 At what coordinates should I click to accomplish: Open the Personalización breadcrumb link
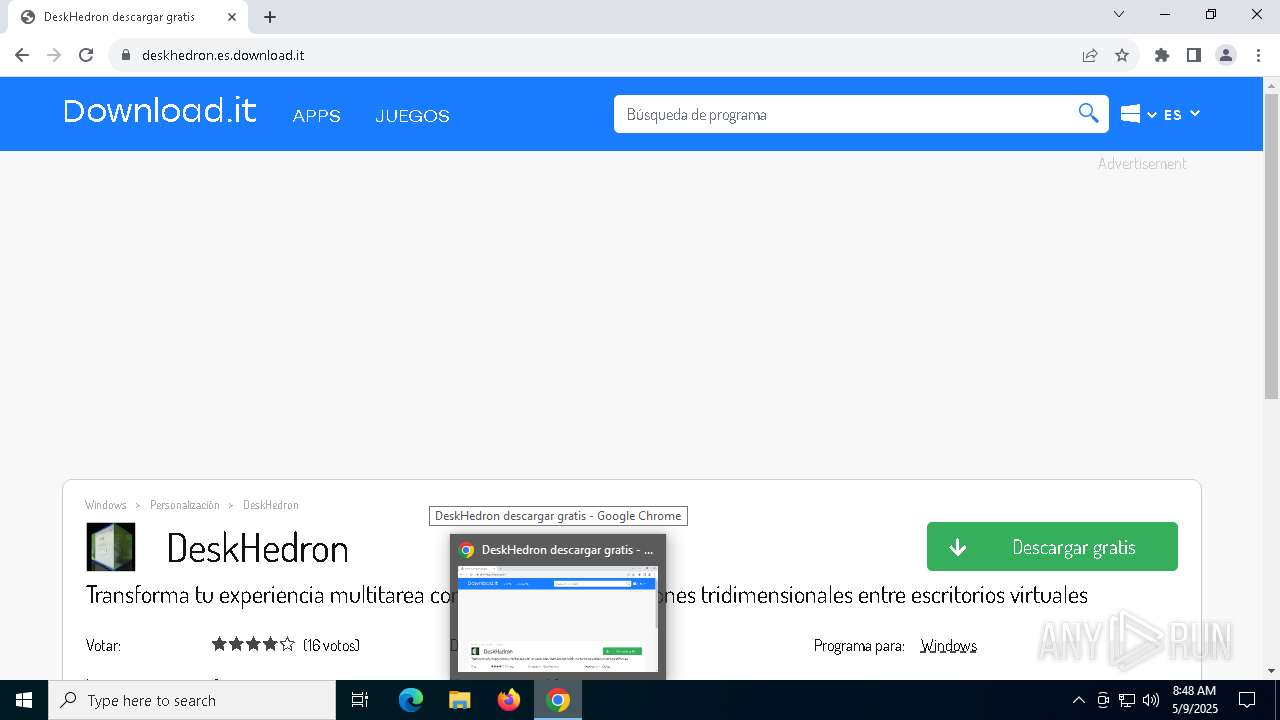pos(184,505)
